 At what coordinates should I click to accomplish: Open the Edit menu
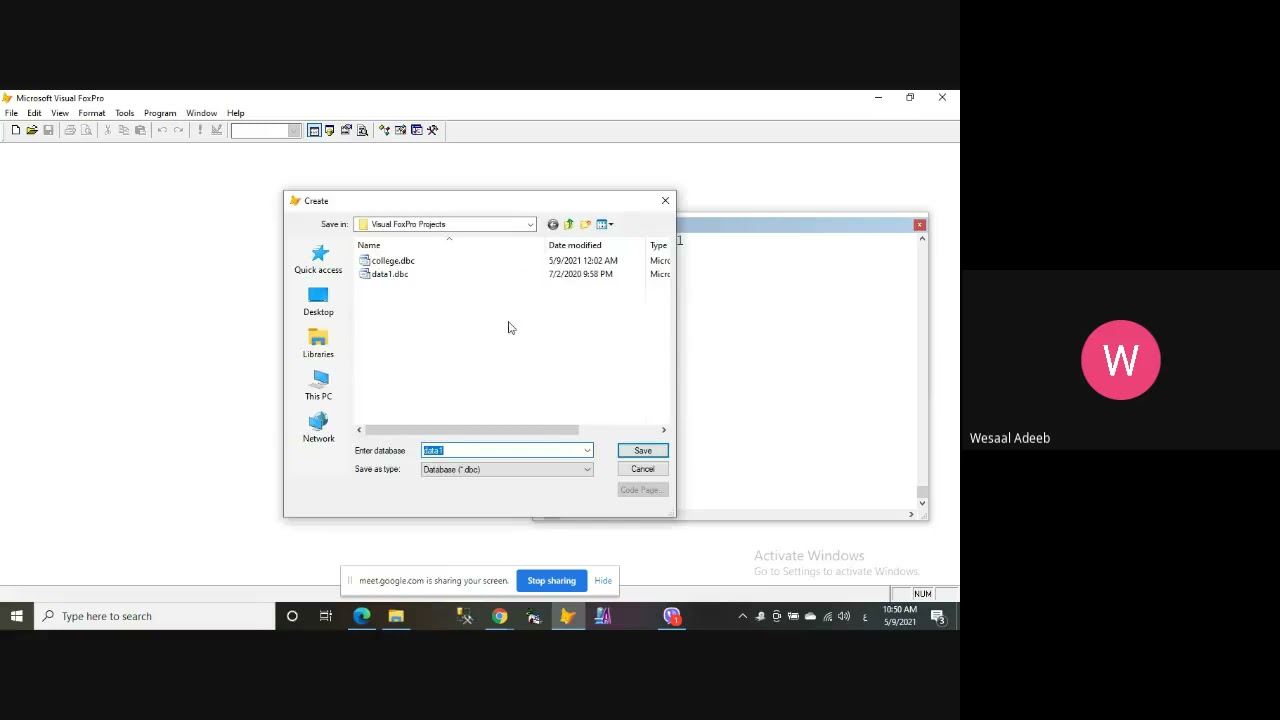(x=34, y=113)
